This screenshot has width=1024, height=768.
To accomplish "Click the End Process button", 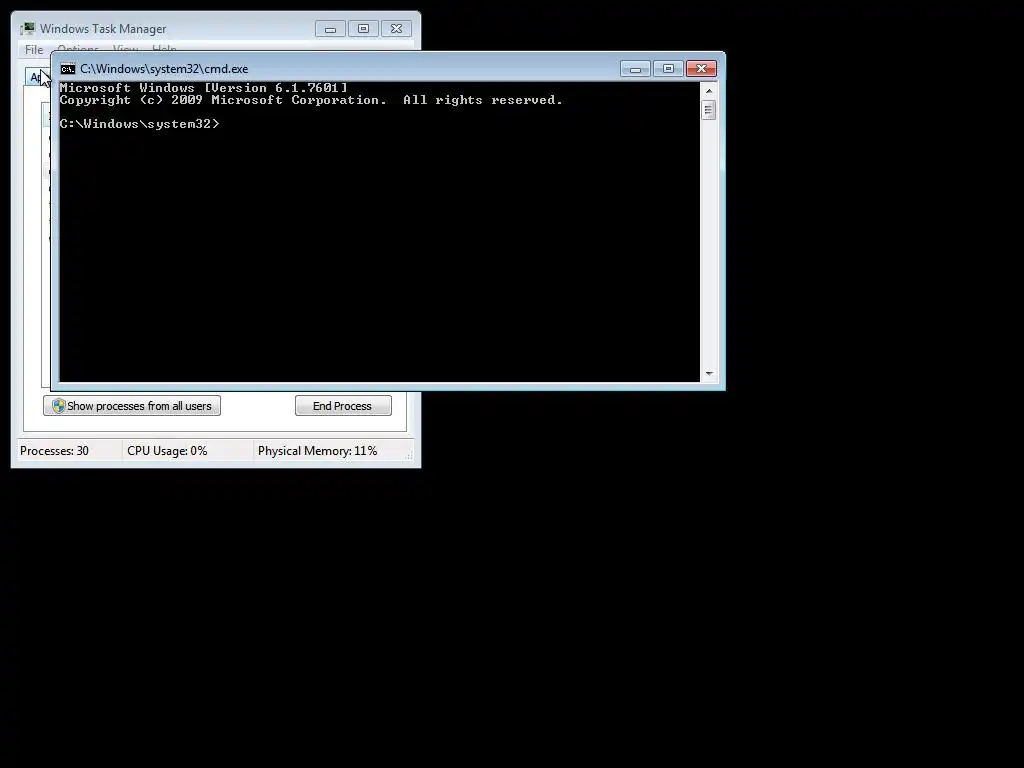I will pos(343,406).
